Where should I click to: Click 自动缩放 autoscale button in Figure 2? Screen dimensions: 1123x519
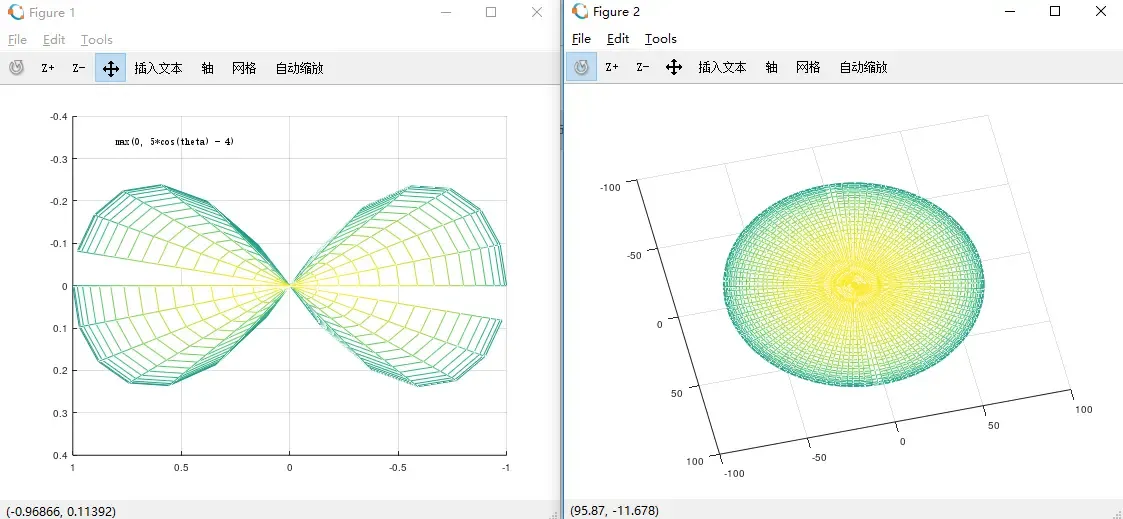(863, 67)
